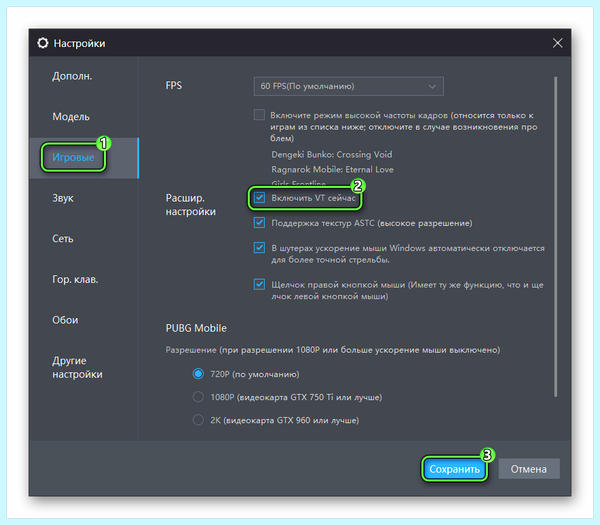Toggle Windows mouse acceleration shooter checkbox
600x525 pixels.
[x=259, y=248]
